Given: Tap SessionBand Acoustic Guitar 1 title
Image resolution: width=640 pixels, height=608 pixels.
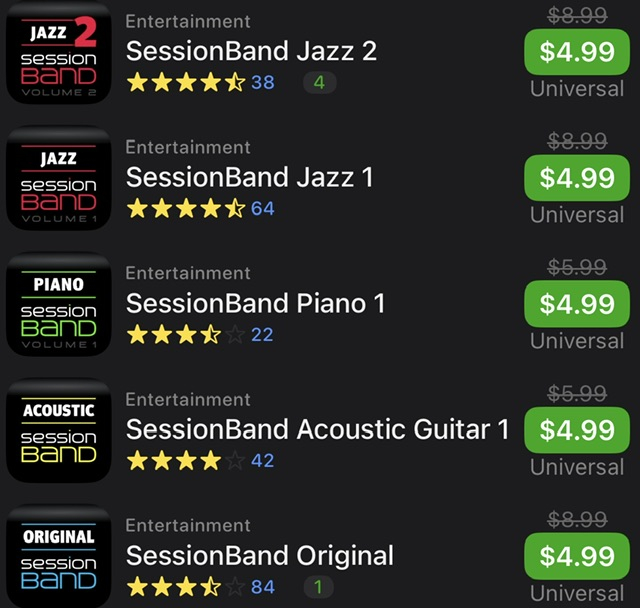Looking at the screenshot, I should [x=317, y=429].
